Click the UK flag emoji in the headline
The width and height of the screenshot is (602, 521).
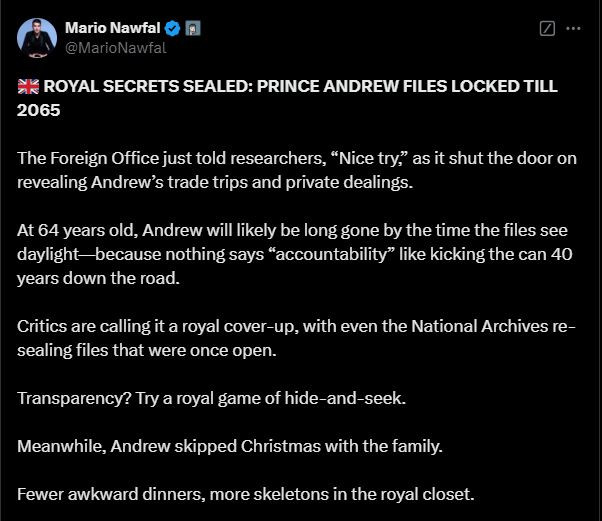(27, 87)
